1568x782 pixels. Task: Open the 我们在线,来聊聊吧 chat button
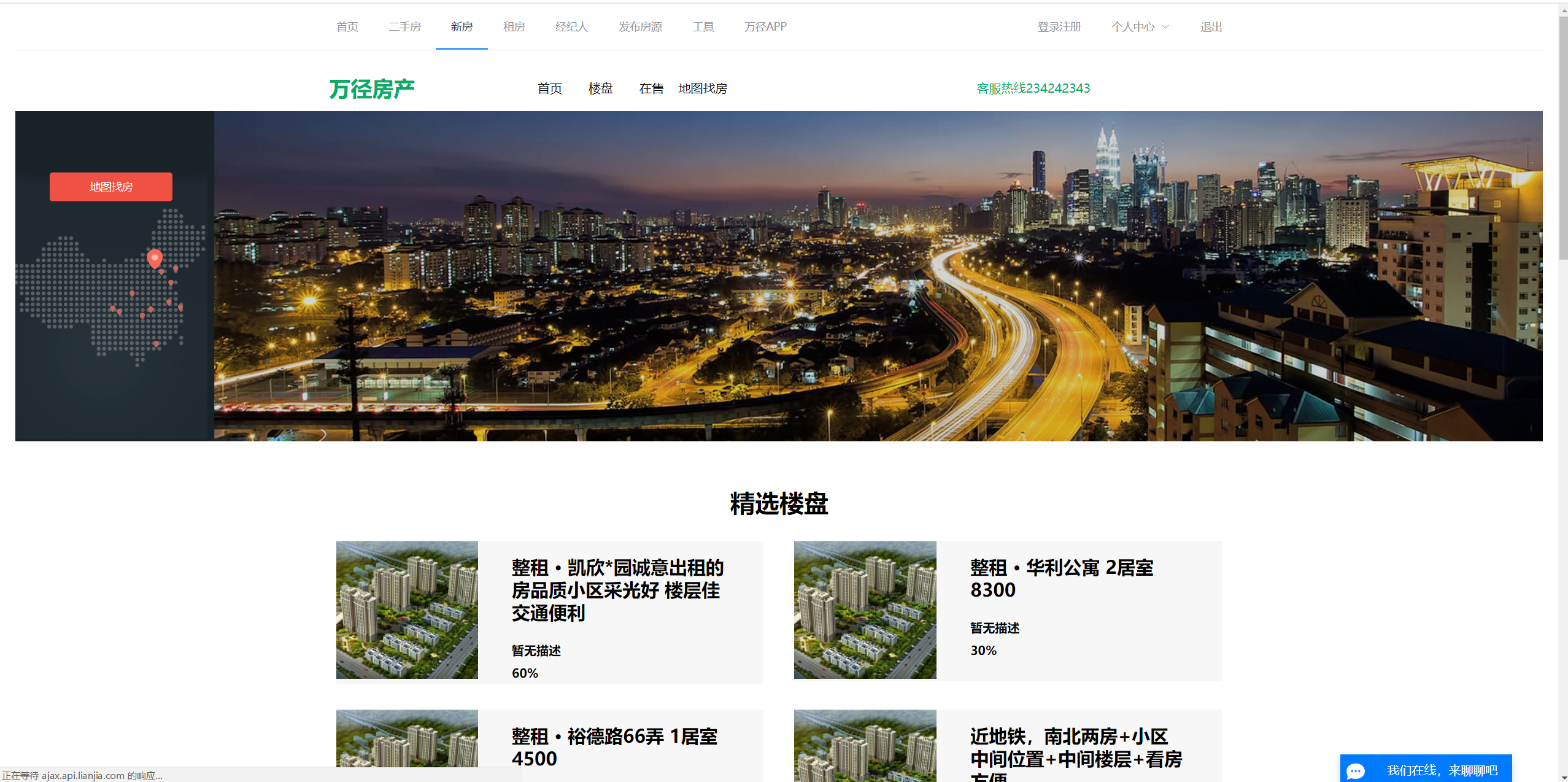pos(1426,768)
